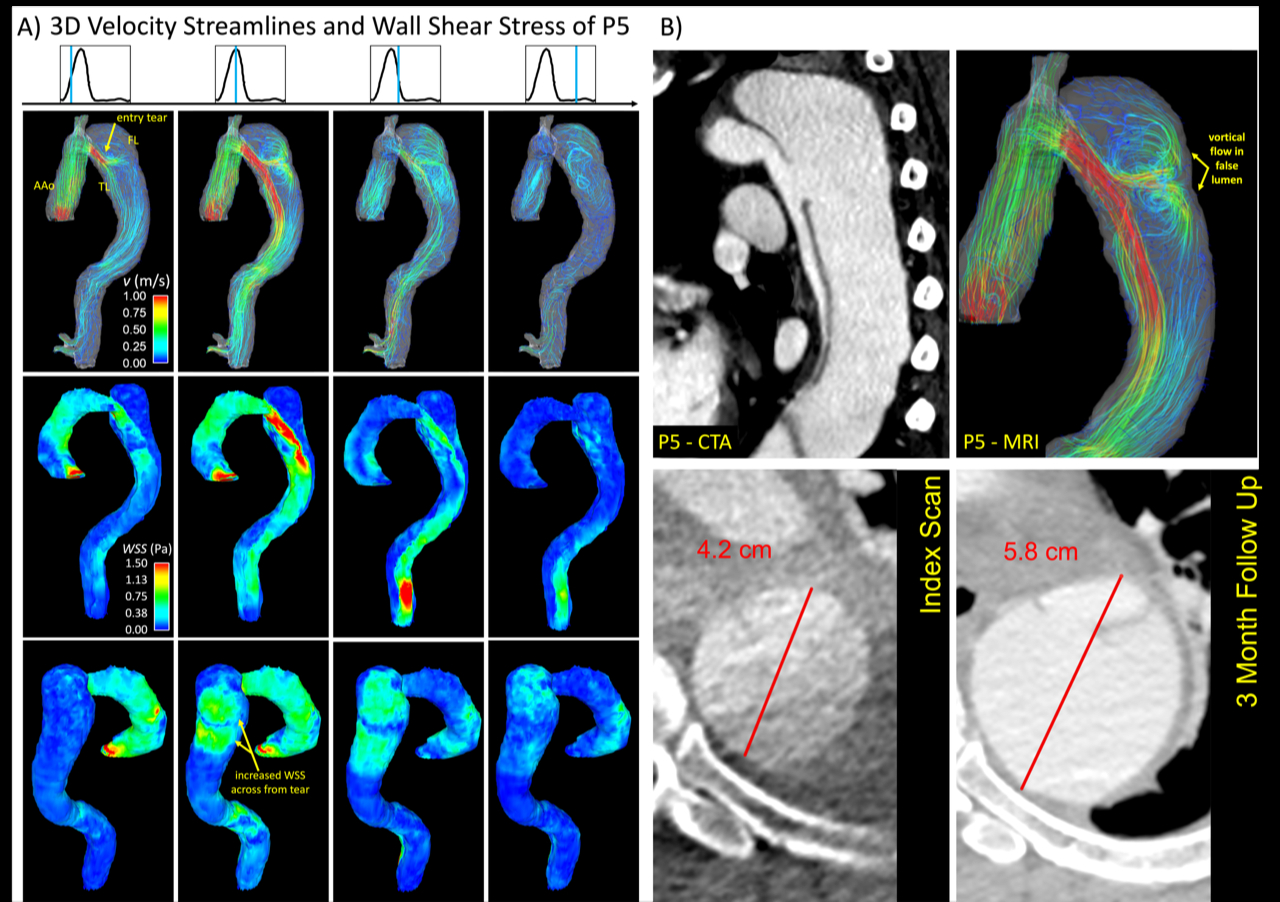Click the velocity v (m/s) color bar

click(157, 327)
